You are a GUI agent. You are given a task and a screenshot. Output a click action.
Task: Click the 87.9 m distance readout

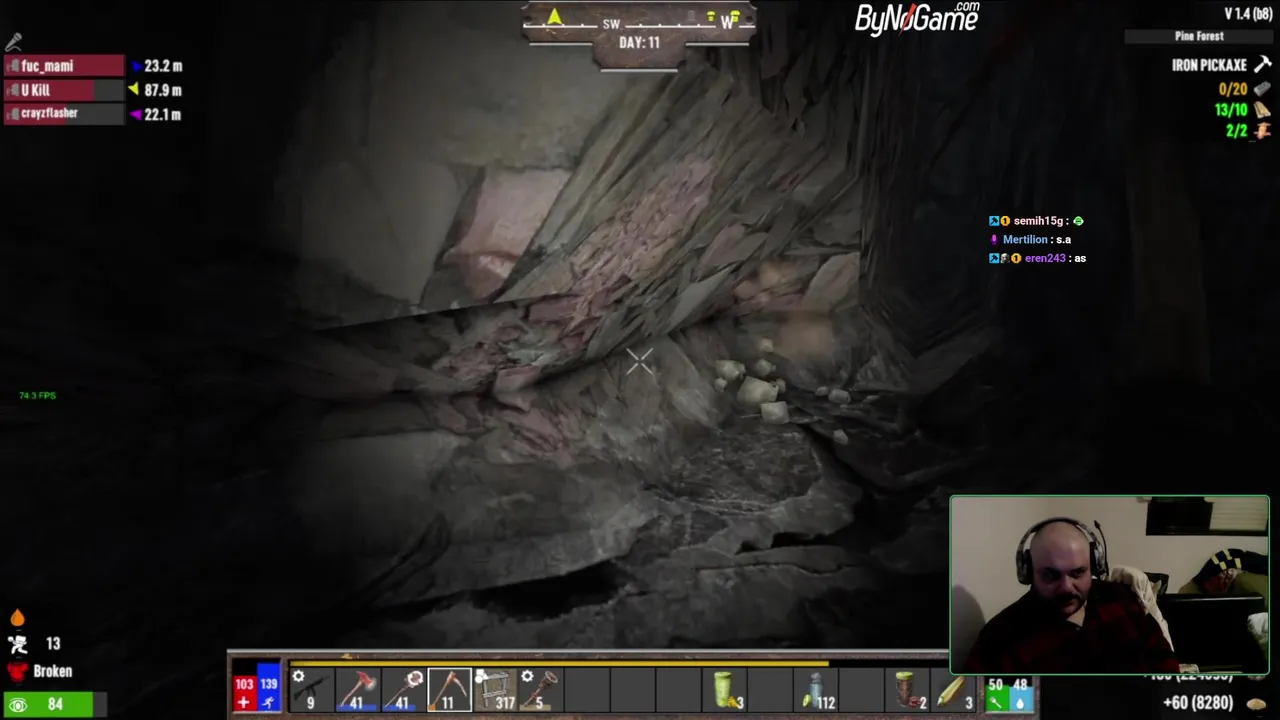pos(163,90)
